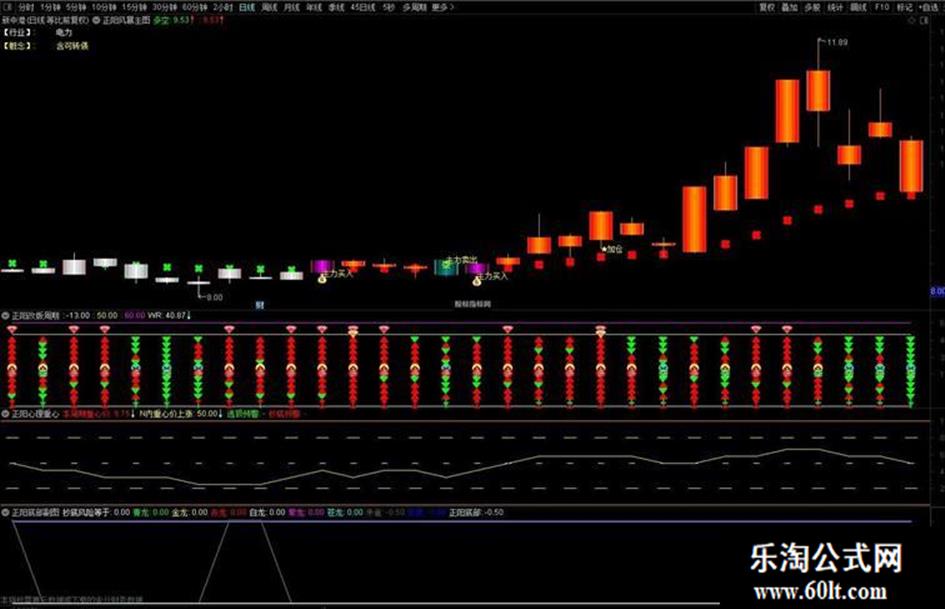
Task: Click the 8.00 blue price tag on right axis
Action: tap(938, 291)
